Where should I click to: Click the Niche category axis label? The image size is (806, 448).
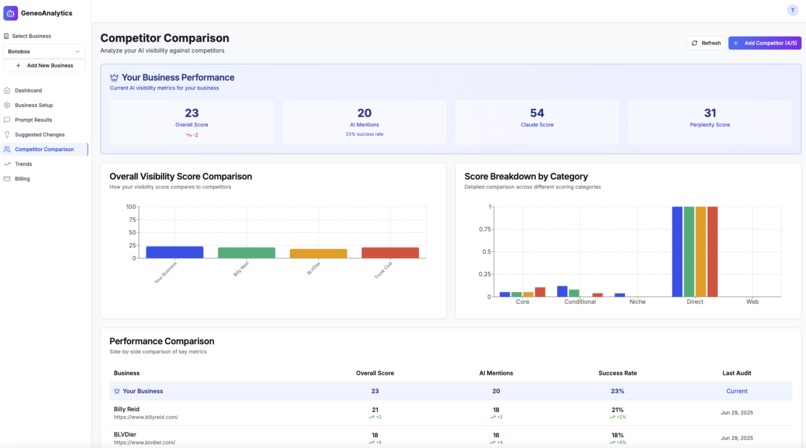[637, 302]
